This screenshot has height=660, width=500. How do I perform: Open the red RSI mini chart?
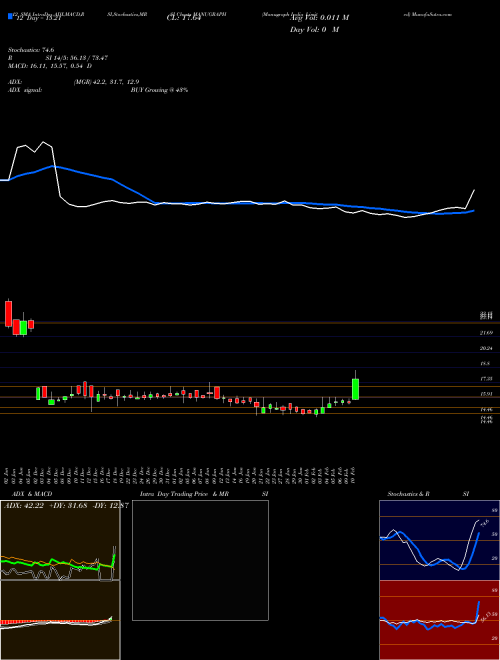[439, 620]
